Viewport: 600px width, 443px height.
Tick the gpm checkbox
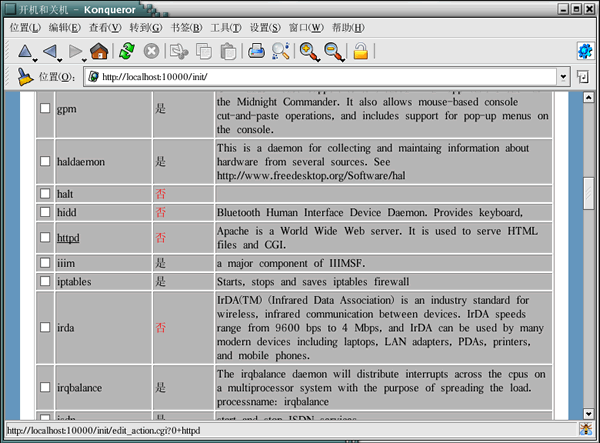[x=45, y=108]
